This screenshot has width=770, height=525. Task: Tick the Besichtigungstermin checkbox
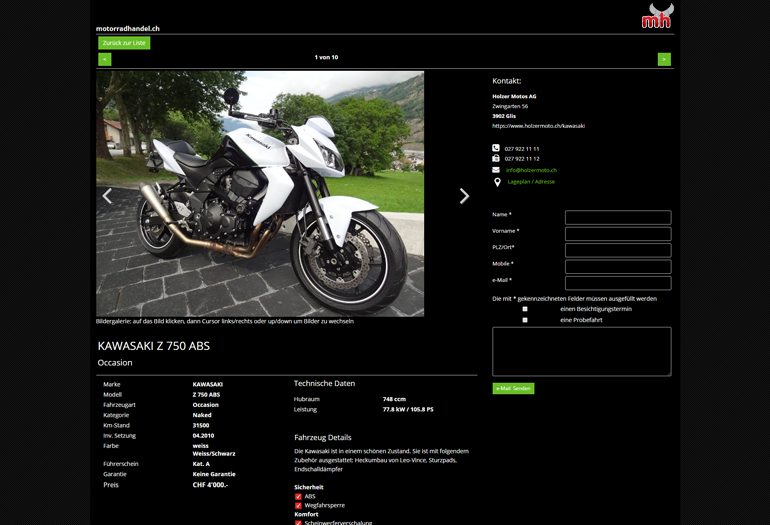pyautogui.click(x=525, y=309)
